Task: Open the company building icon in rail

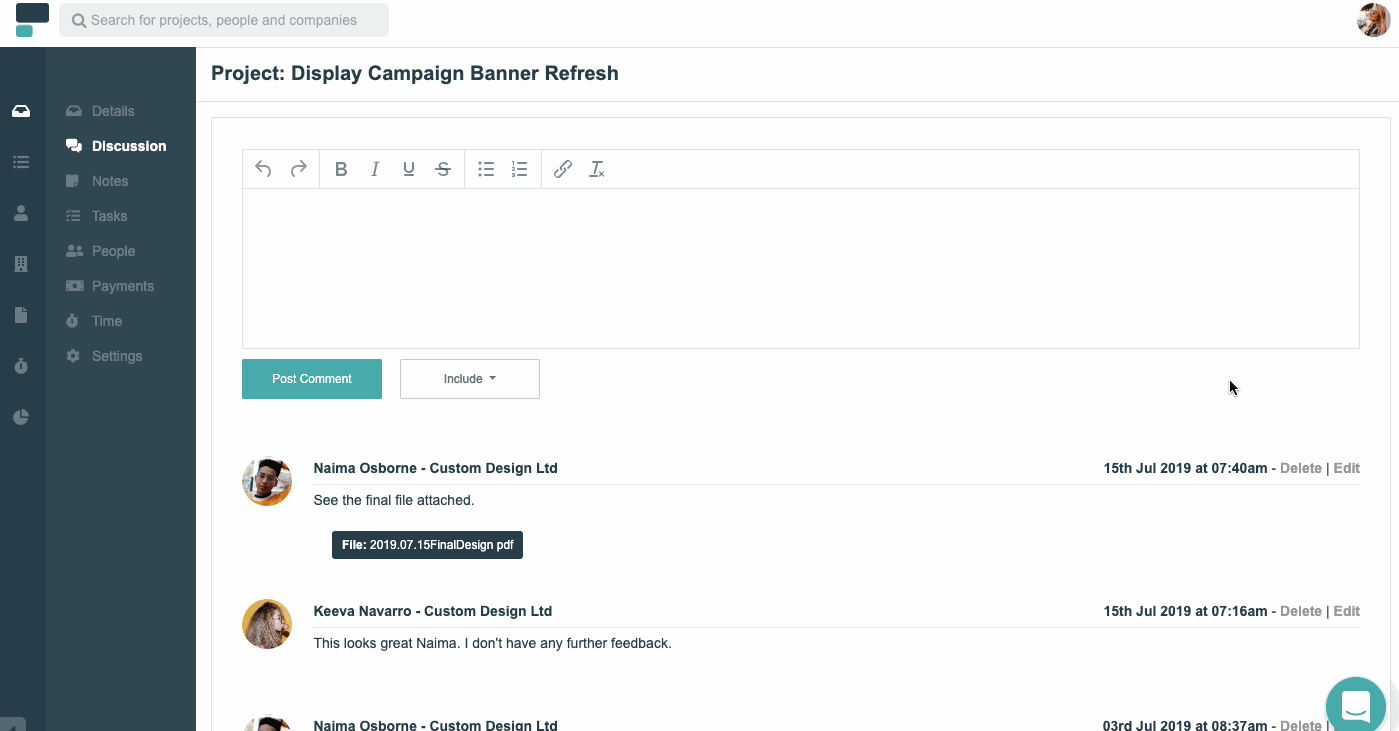Action: click(x=21, y=264)
